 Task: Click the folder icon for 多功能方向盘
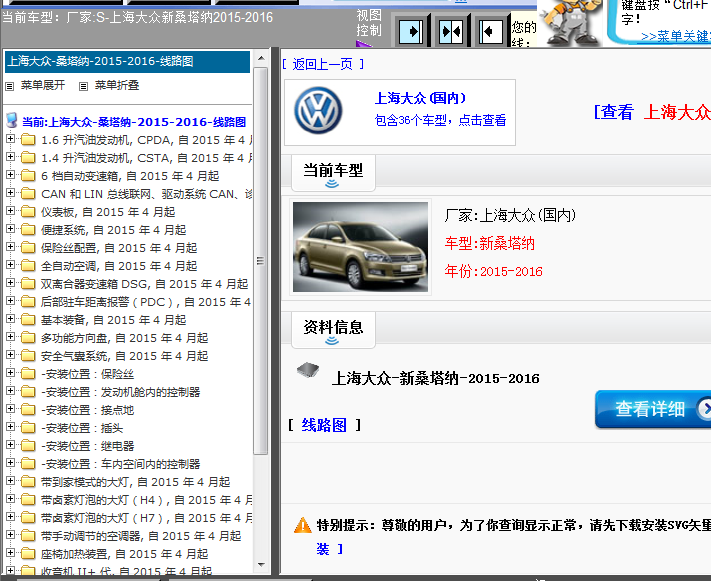tap(28, 338)
